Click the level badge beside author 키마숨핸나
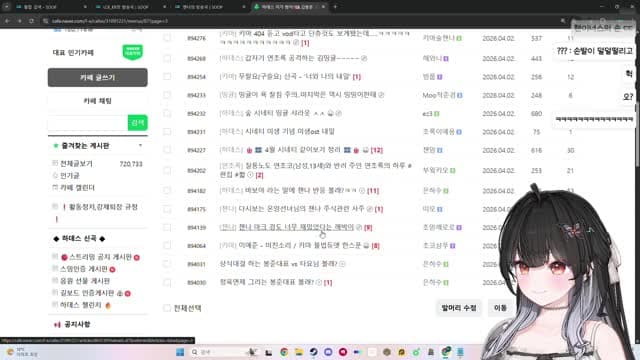Viewport: 640px width, 360px height. (x=459, y=38)
